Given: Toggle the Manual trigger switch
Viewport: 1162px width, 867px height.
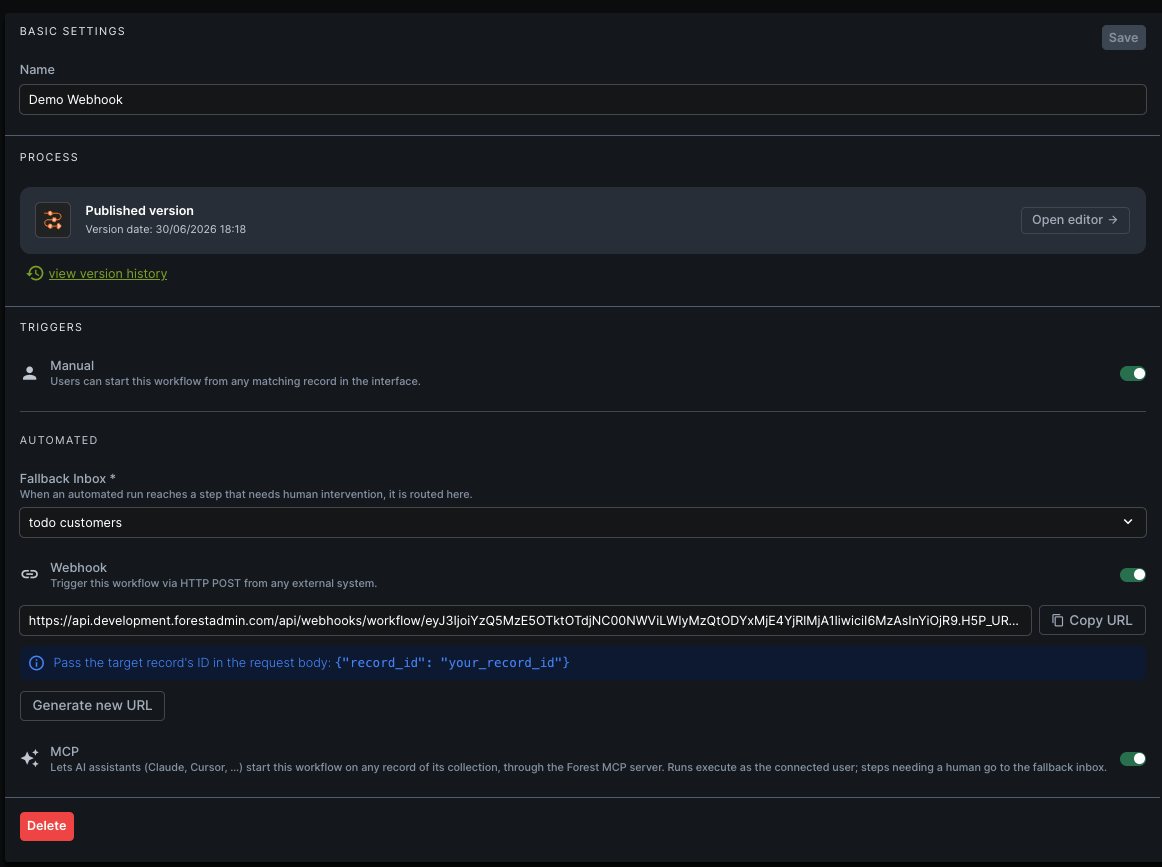Looking at the screenshot, I should [x=1132, y=373].
